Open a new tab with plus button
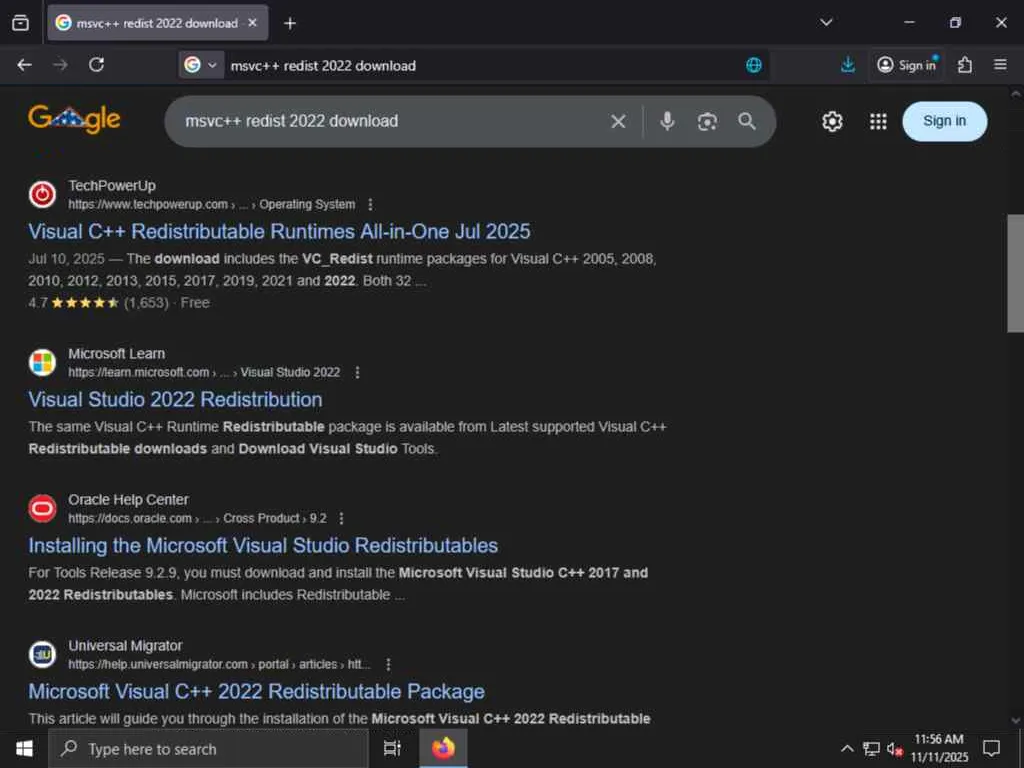Image resolution: width=1024 pixels, height=768 pixels. pos(290,24)
